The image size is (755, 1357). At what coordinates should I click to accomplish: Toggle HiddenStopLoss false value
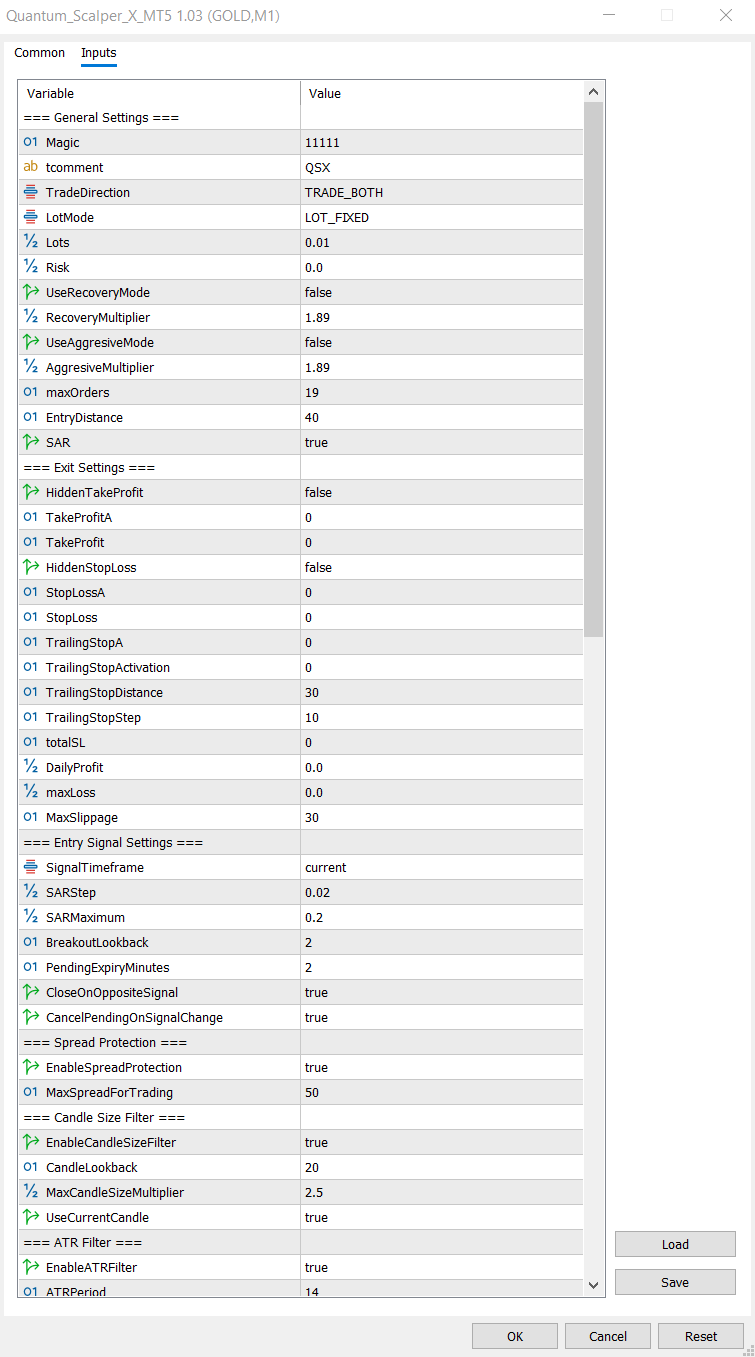[442, 568]
